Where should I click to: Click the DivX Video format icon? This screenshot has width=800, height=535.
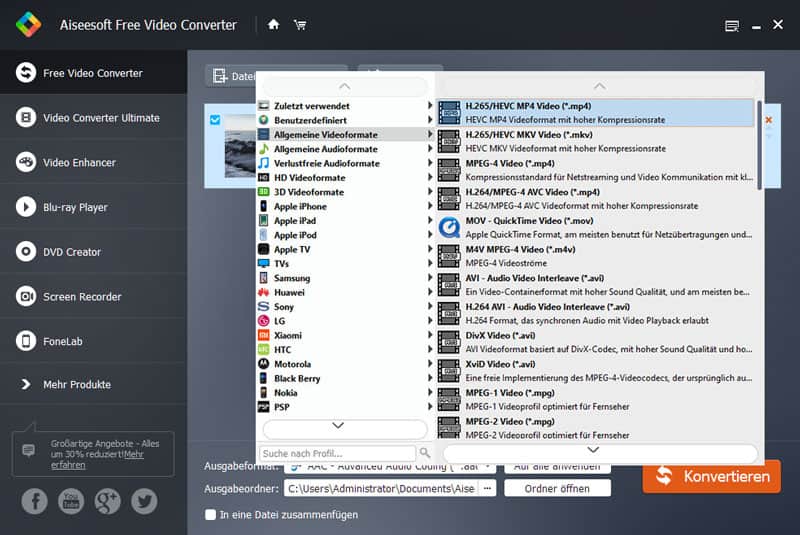click(449, 342)
